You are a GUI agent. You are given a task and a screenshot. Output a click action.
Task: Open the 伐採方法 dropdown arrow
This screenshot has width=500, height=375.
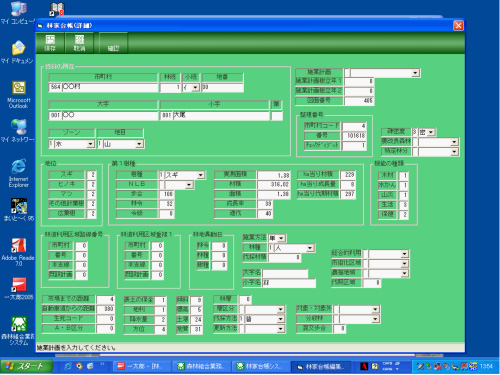(281, 319)
